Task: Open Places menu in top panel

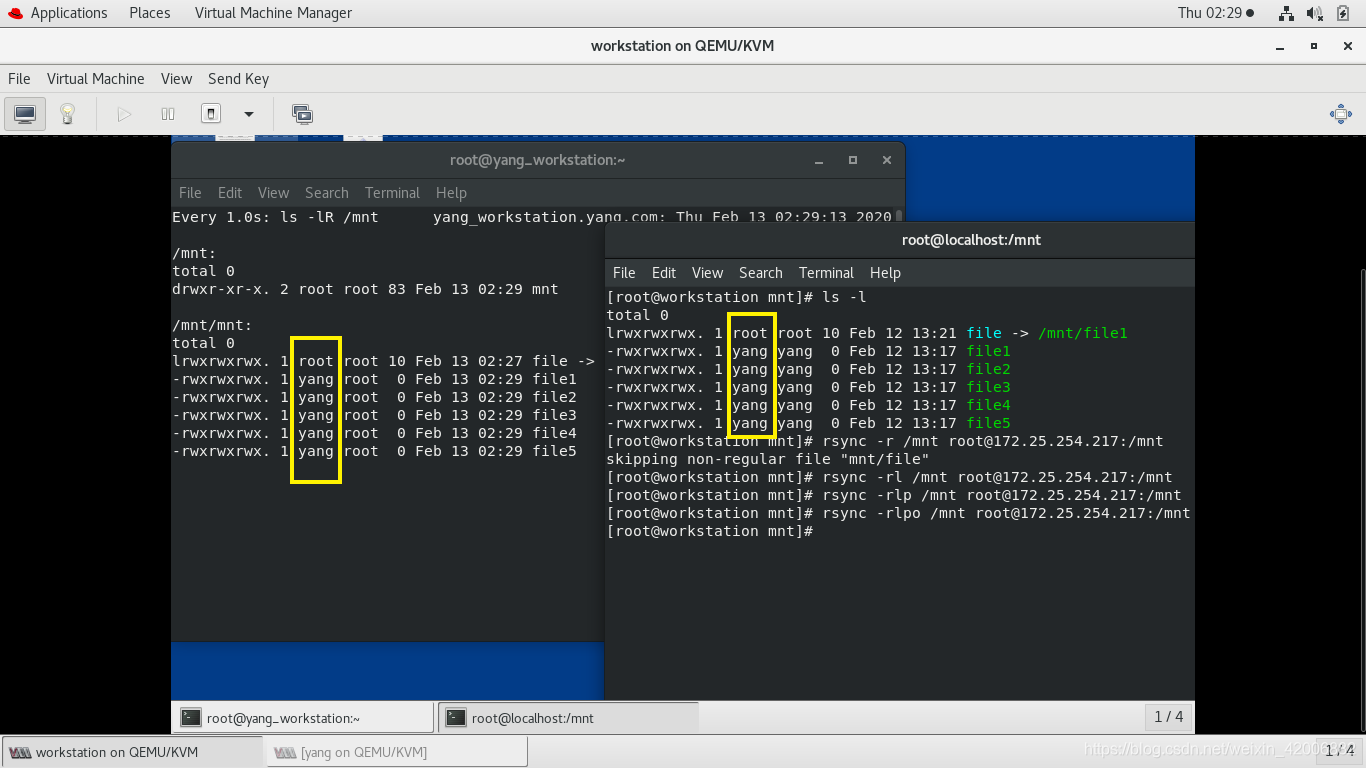Action: (150, 13)
